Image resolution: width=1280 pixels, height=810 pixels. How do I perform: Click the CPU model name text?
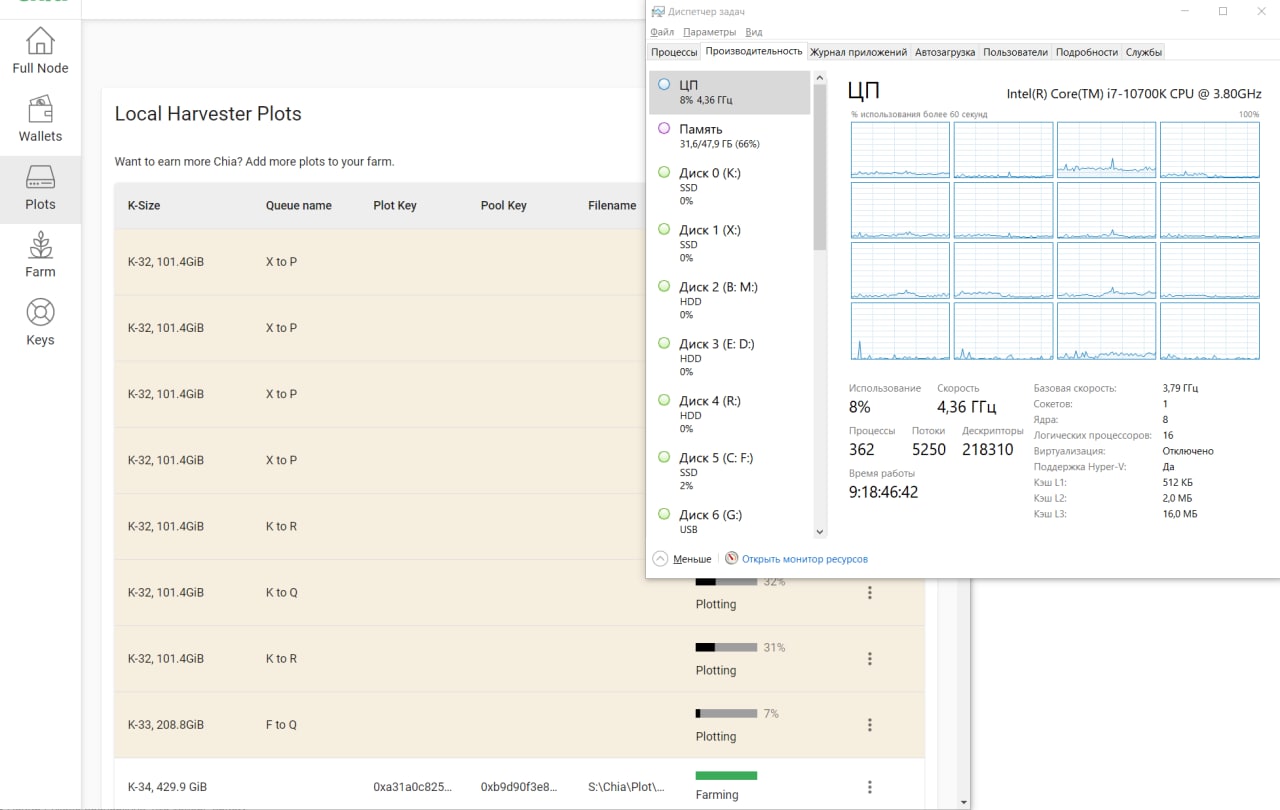pyautogui.click(x=1134, y=93)
